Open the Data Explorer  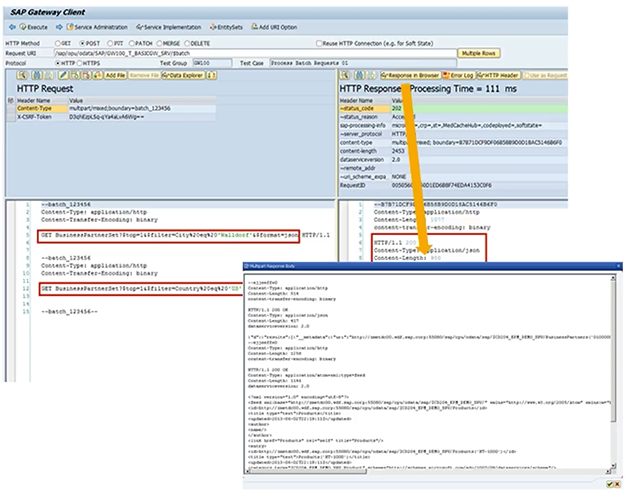179,75
